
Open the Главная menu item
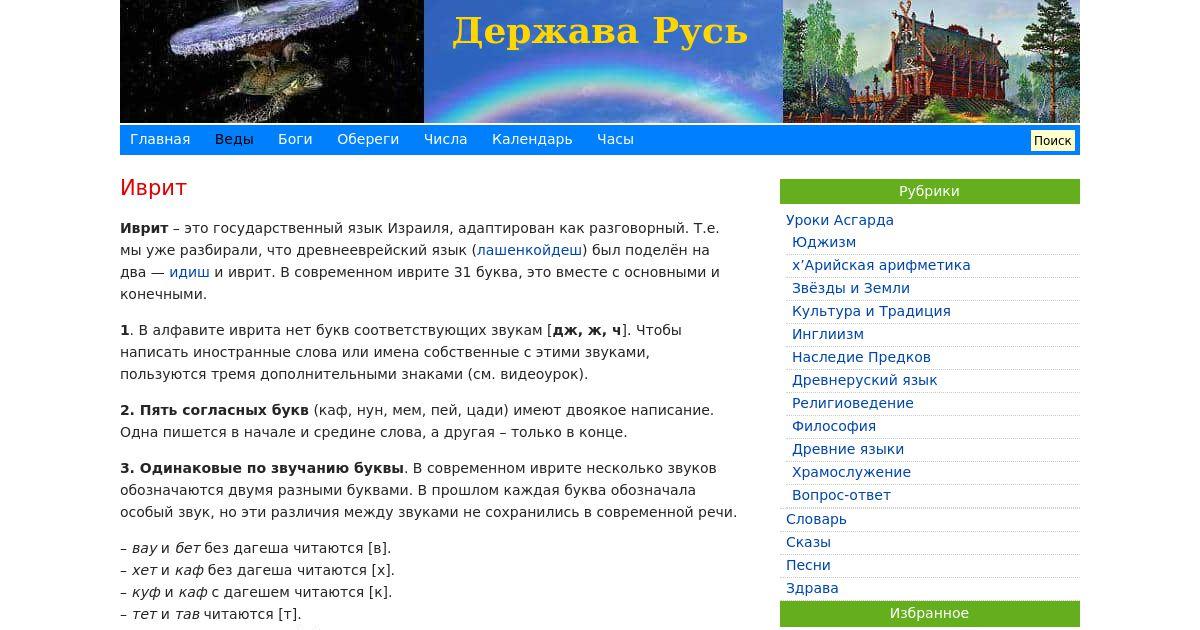[160, 139]
